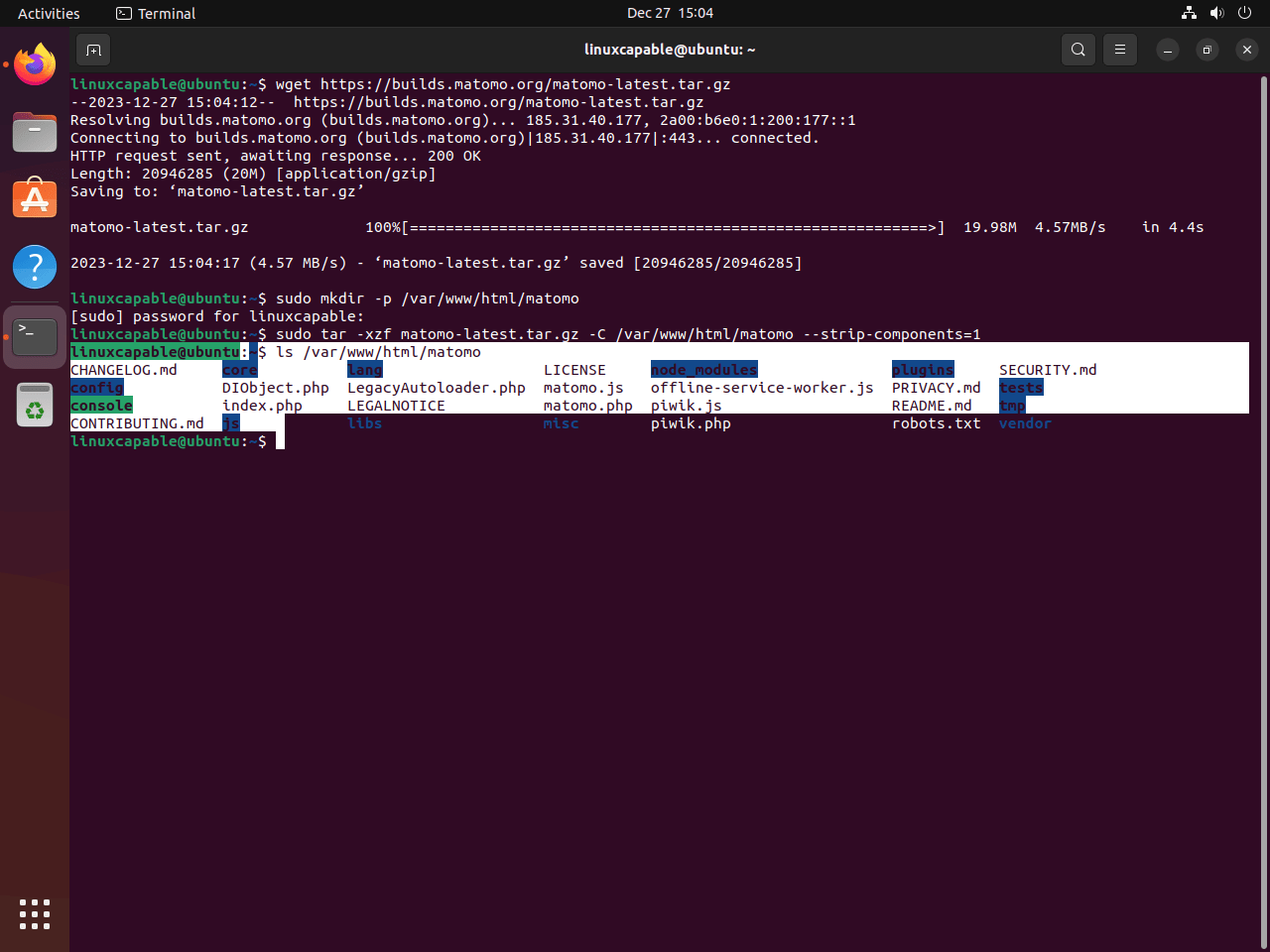This screenshot has width=1270, height=952.
Task: Click offline-service-worker.js in listing
Action: pos(762,388)
